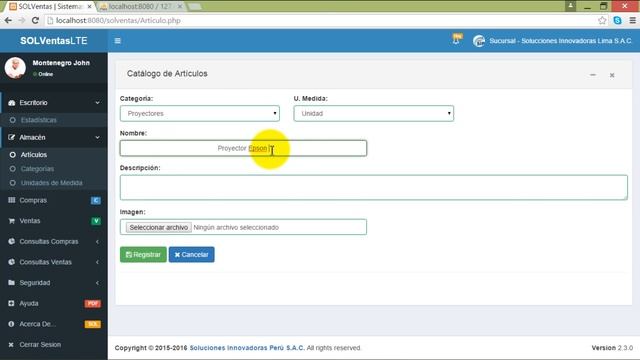Image resolution: width=640 pixels, height=360 pixels.
Task: Click the Almacén edit icon
Action: [x=11, y=138]
